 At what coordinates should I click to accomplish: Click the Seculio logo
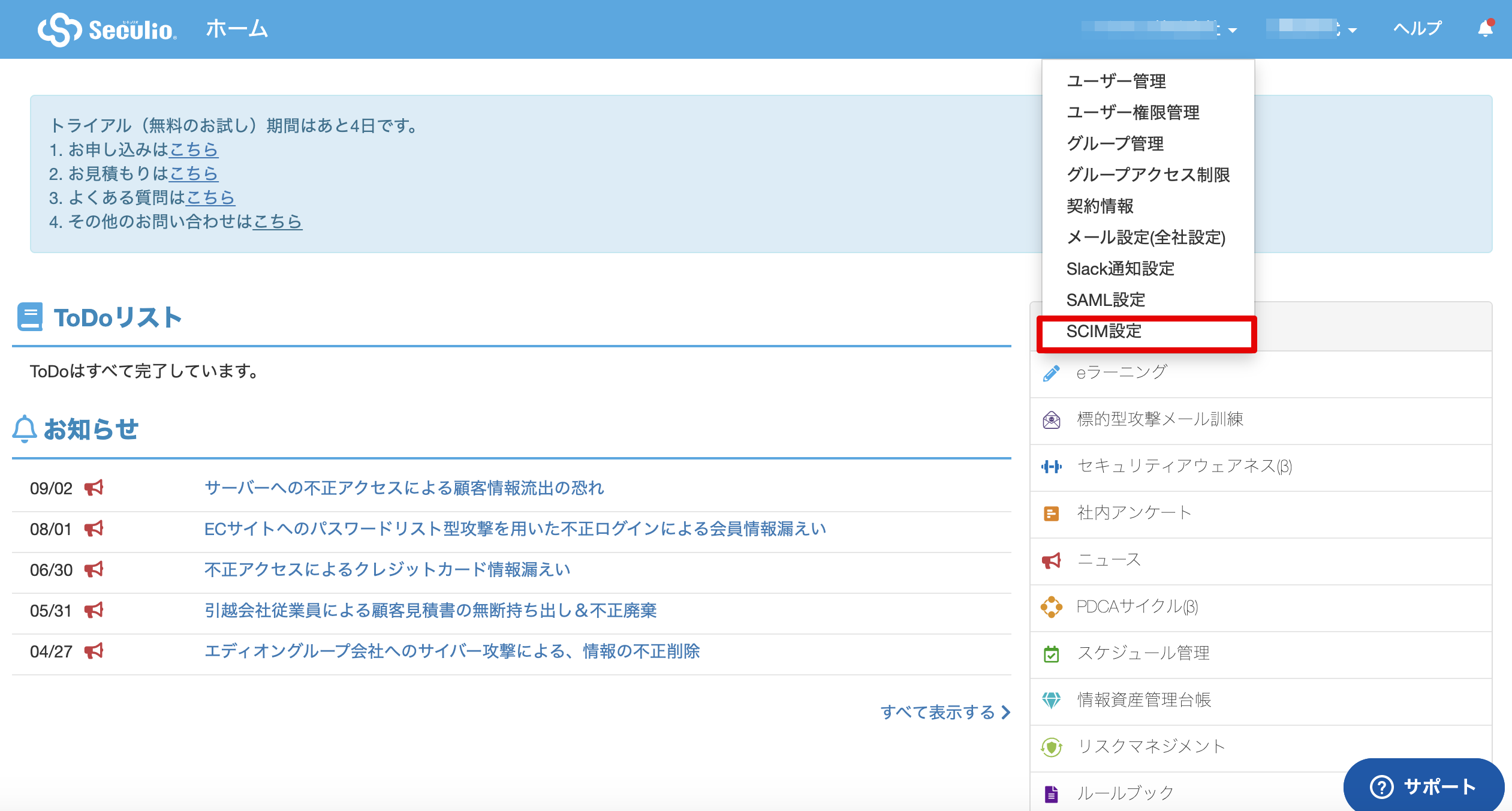107,29
